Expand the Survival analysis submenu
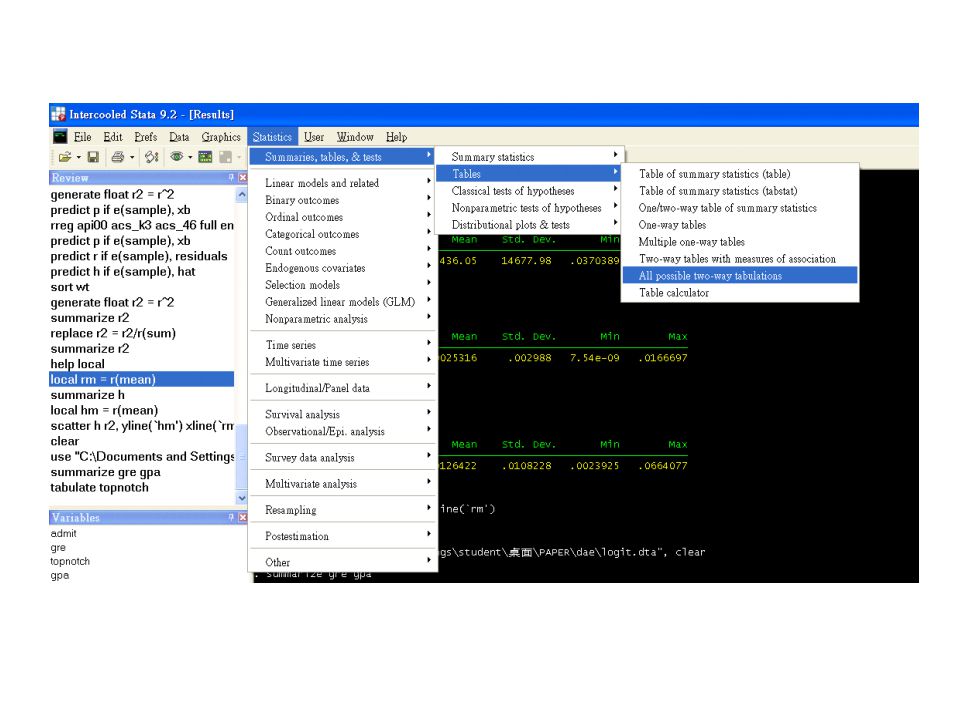 342,414
